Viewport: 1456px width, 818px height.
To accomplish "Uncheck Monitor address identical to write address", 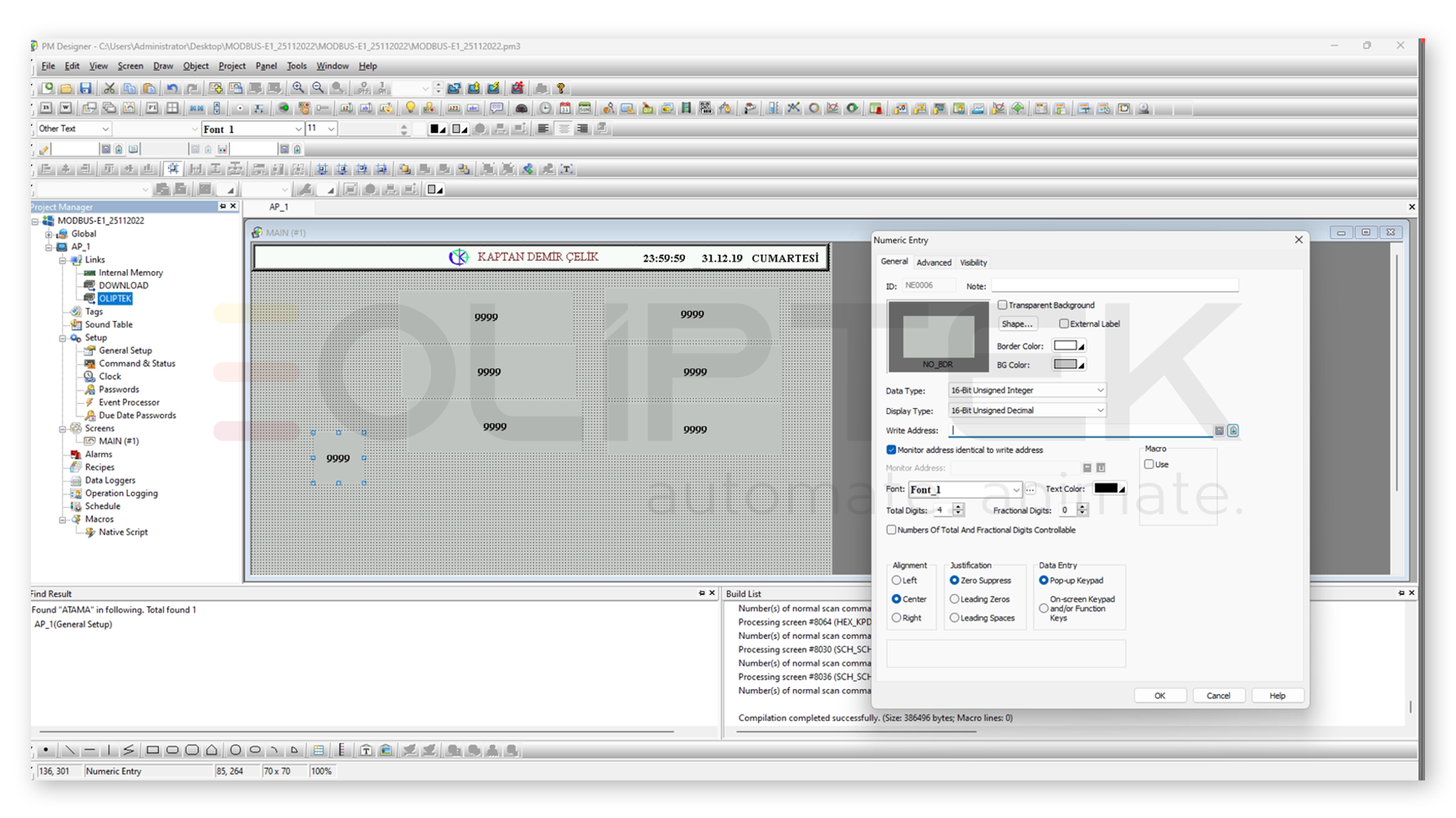I will pos(891,450).
